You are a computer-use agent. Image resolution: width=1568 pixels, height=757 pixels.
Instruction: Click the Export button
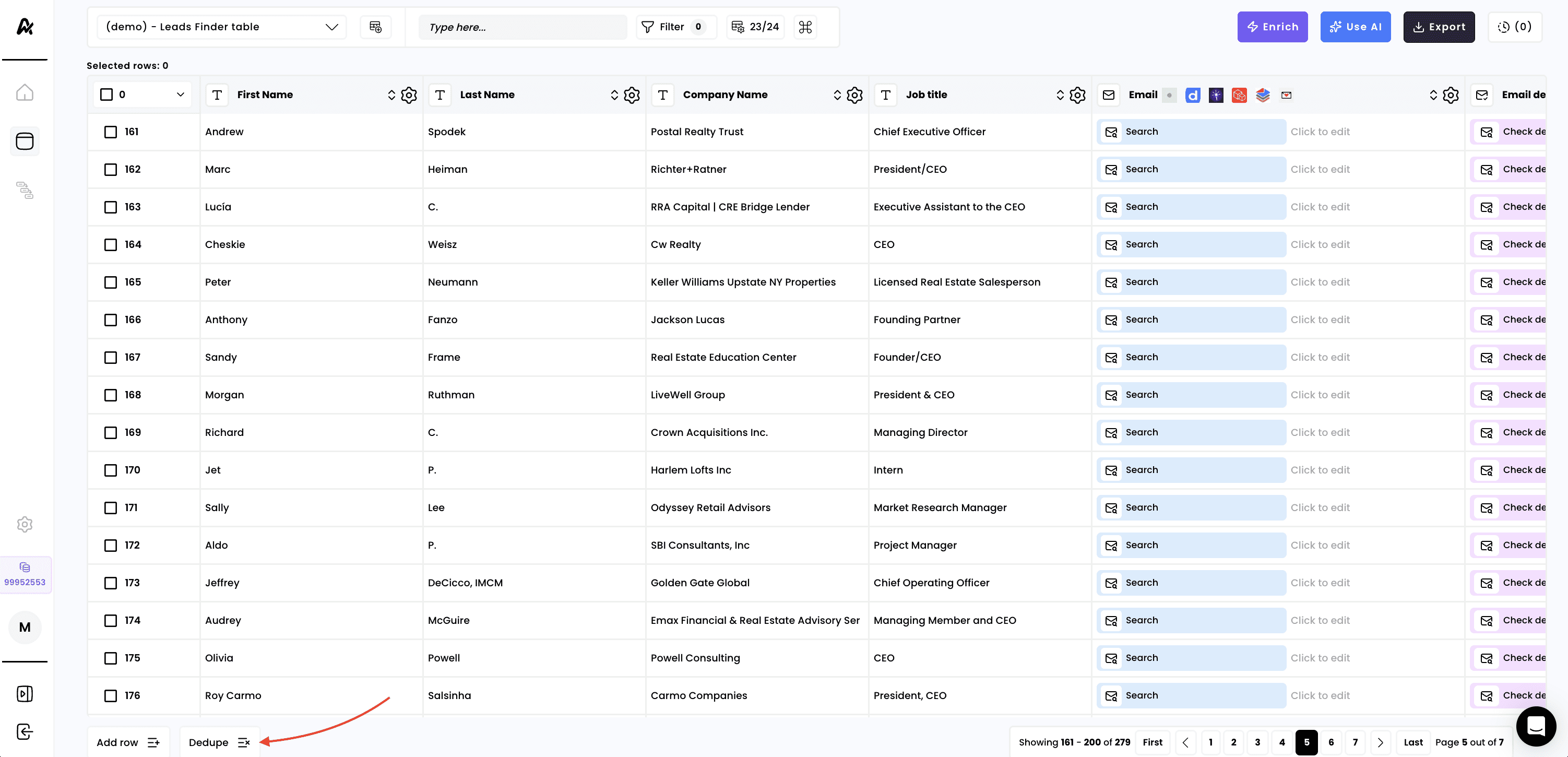(1439, 27)
